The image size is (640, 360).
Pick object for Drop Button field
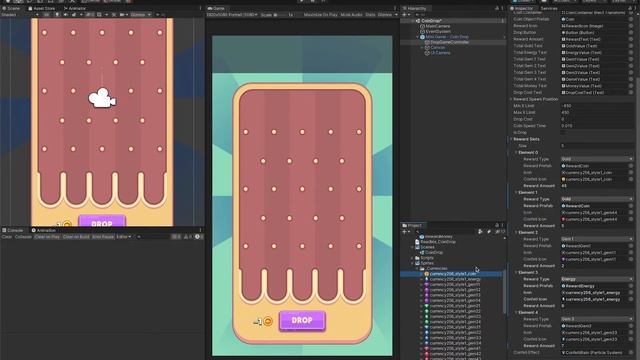pyautogui.click(x=631, y=32)
